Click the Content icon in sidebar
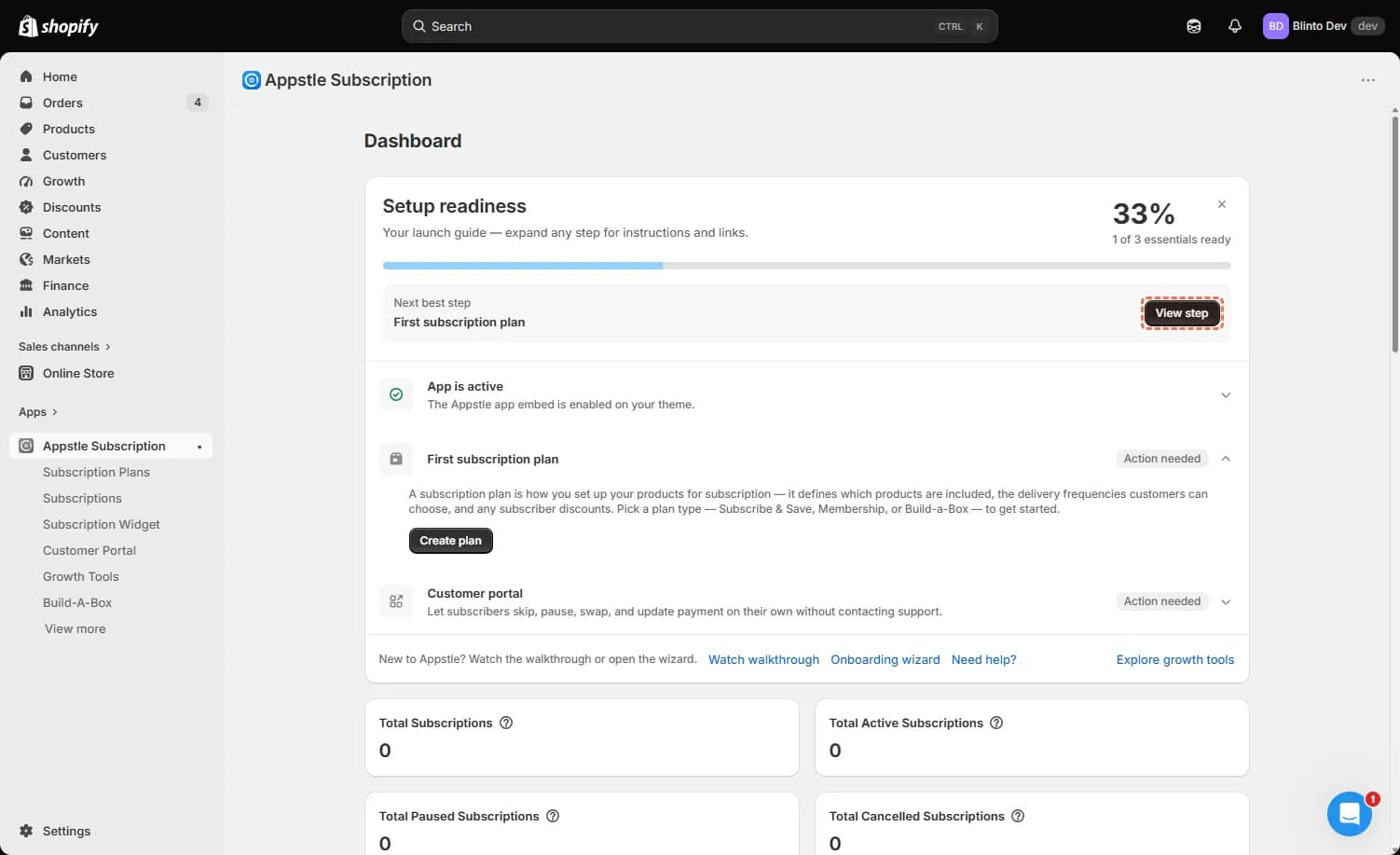 [26, 233]
